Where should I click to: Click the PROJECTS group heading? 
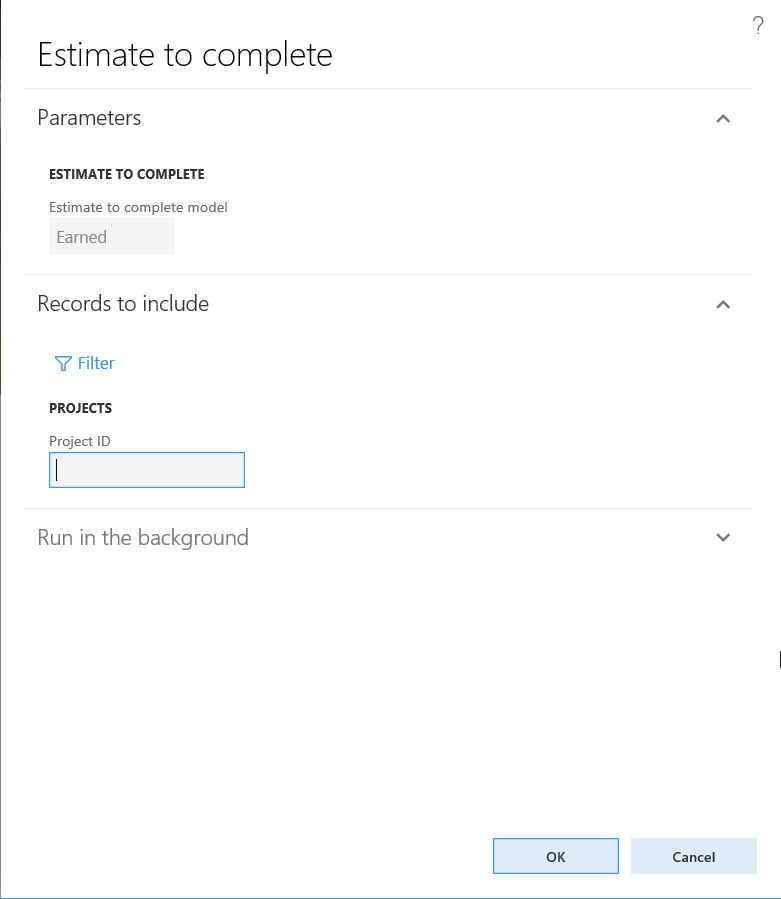click(x=81, y=408)
